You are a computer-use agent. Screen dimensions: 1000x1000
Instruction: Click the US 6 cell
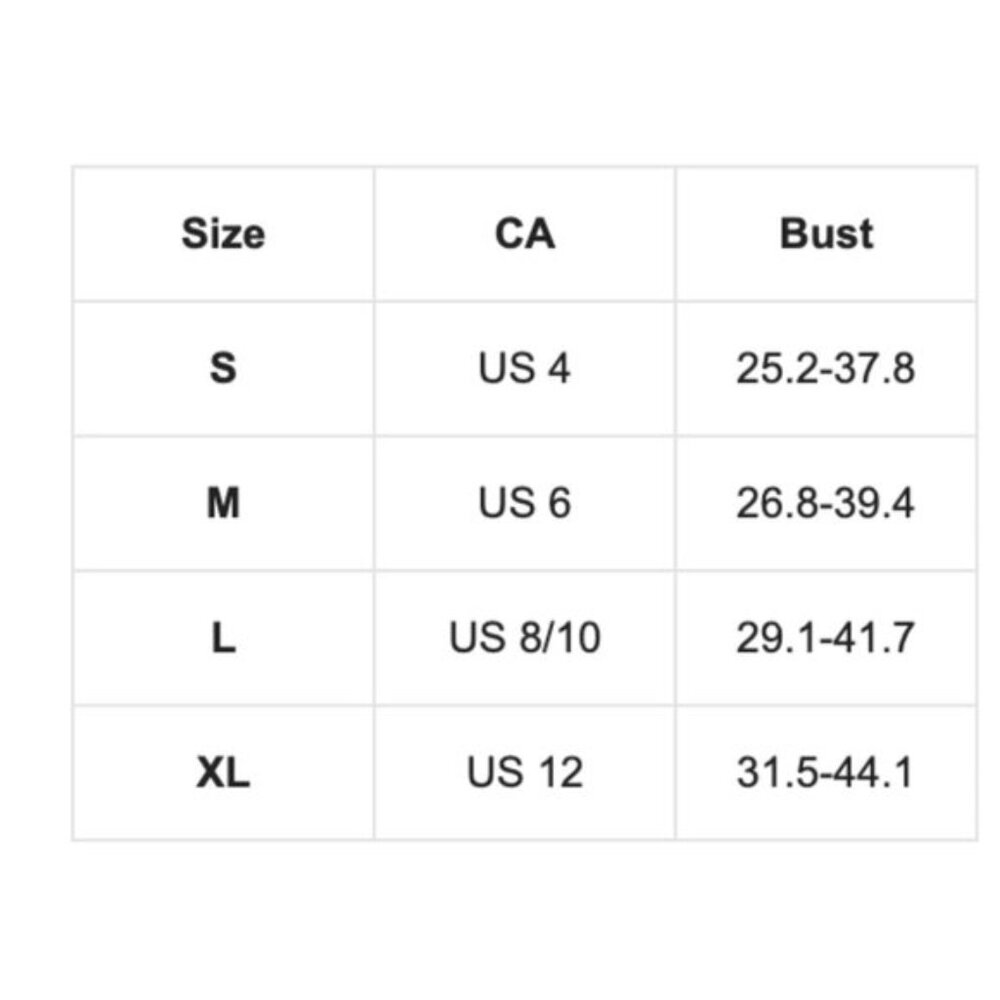pos(524,503)
